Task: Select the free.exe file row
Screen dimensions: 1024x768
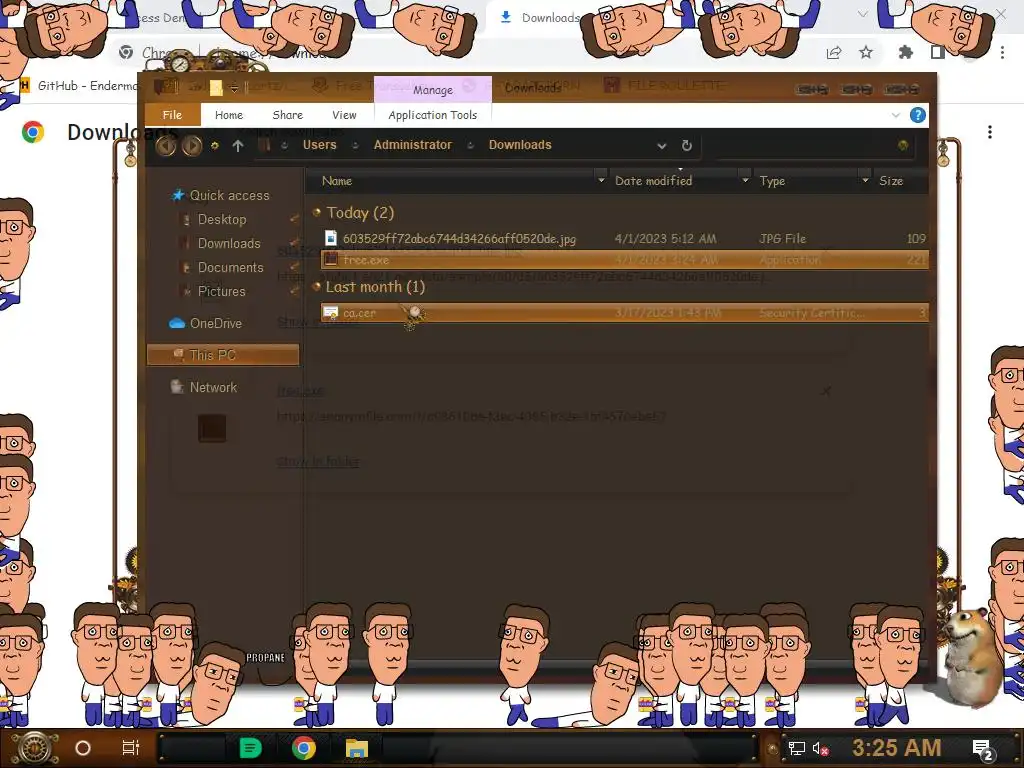Action: [624, 260]
